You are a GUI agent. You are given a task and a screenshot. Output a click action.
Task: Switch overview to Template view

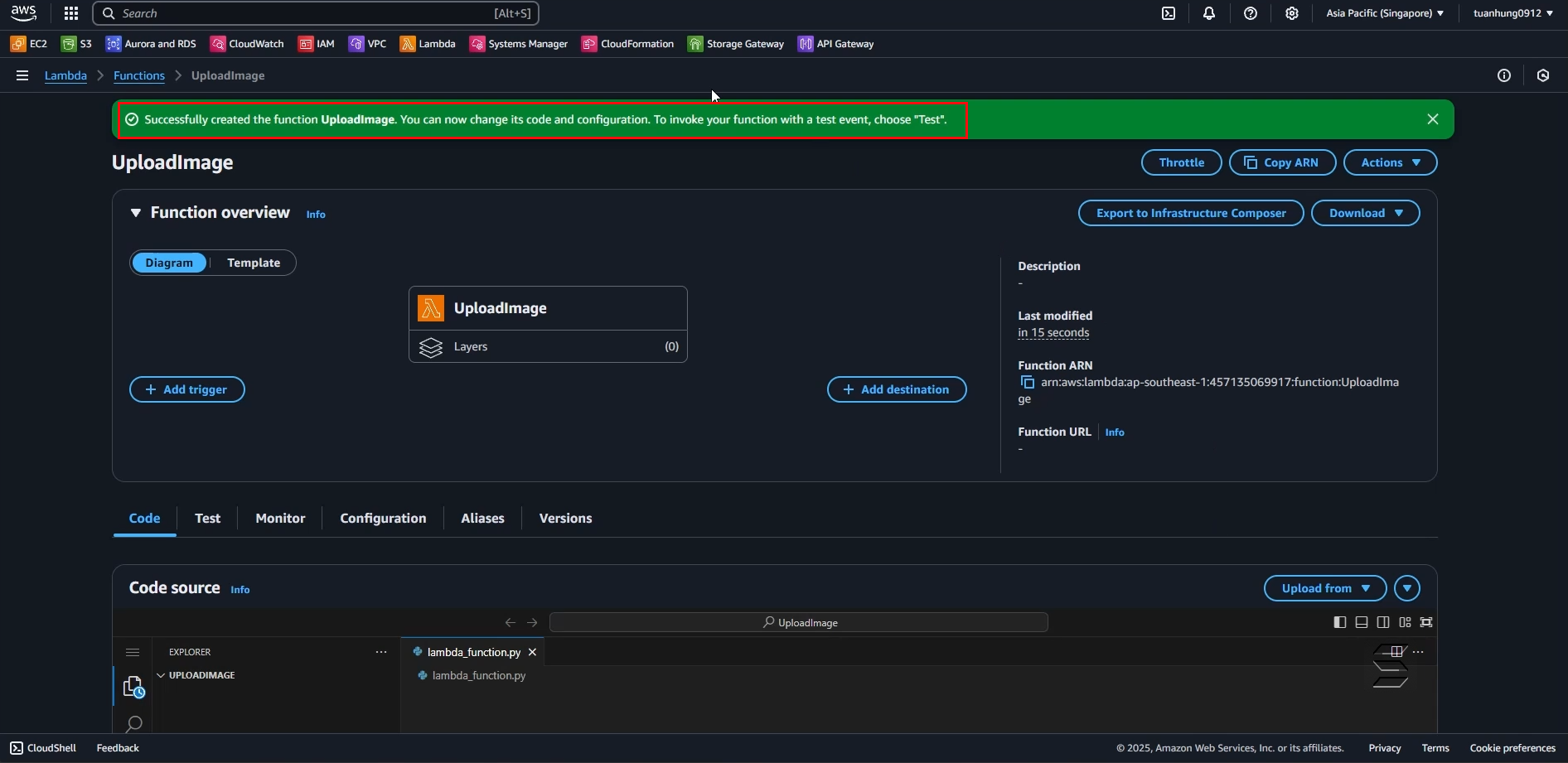click(x=254, y=263)
